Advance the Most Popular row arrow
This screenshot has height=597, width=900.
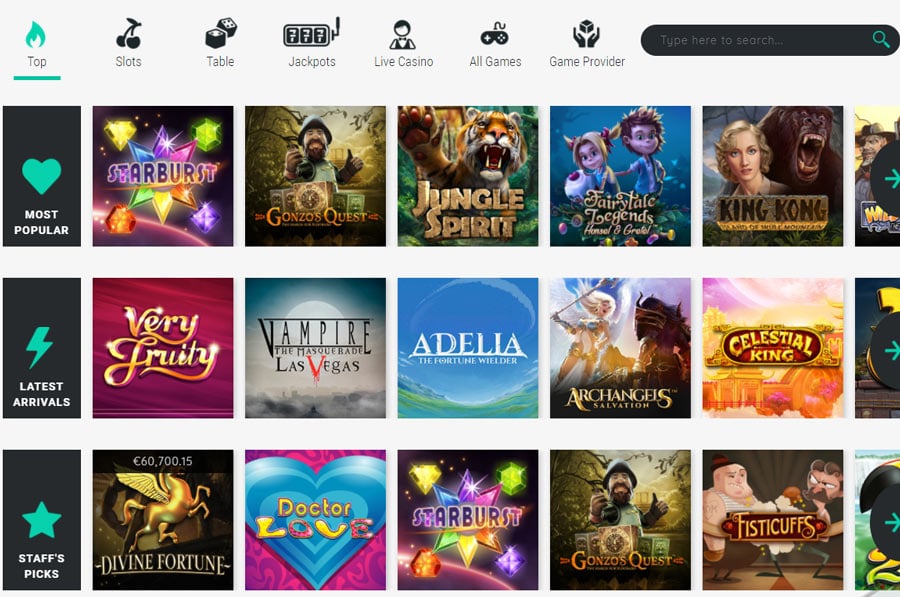(887, 179)
